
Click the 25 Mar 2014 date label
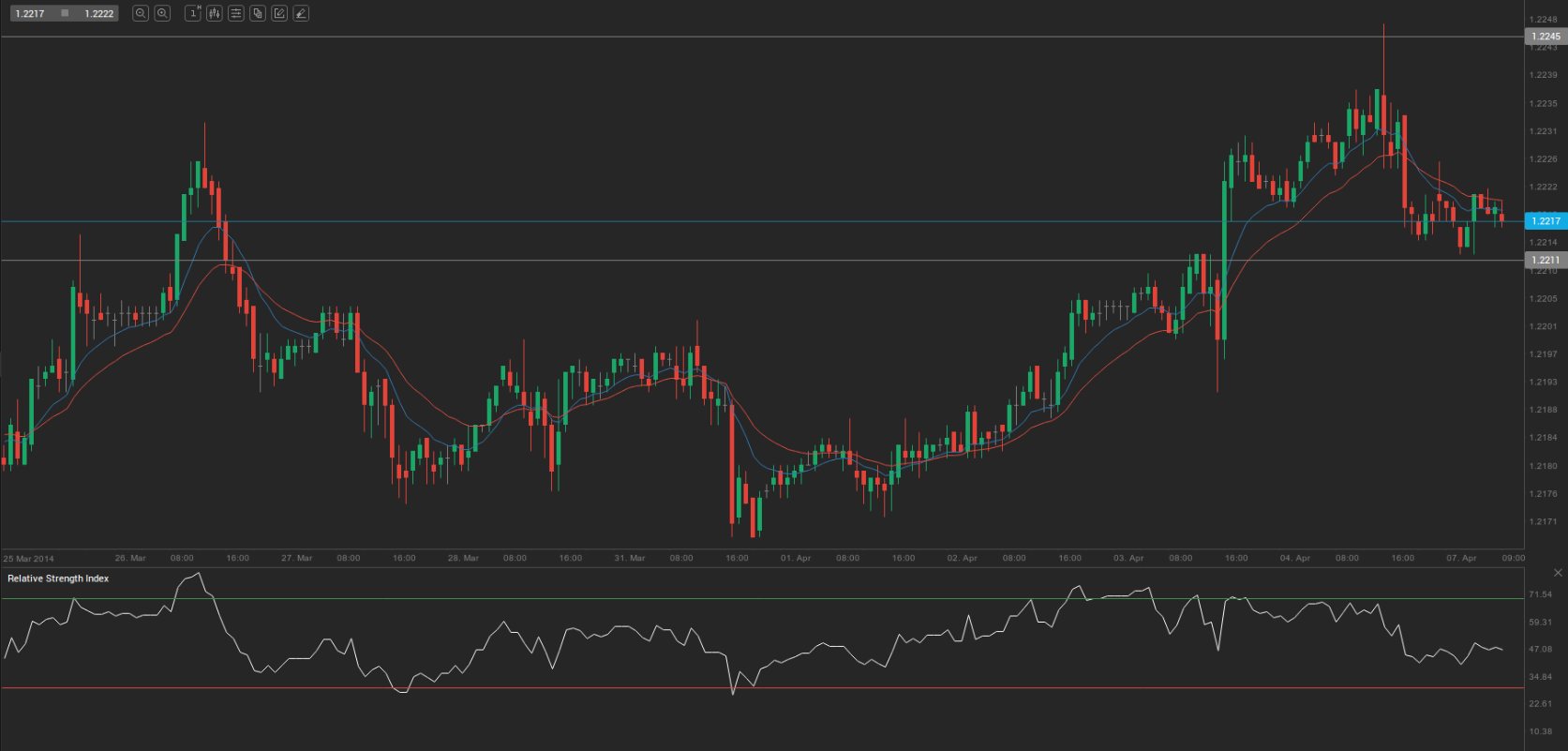point(29,559)
